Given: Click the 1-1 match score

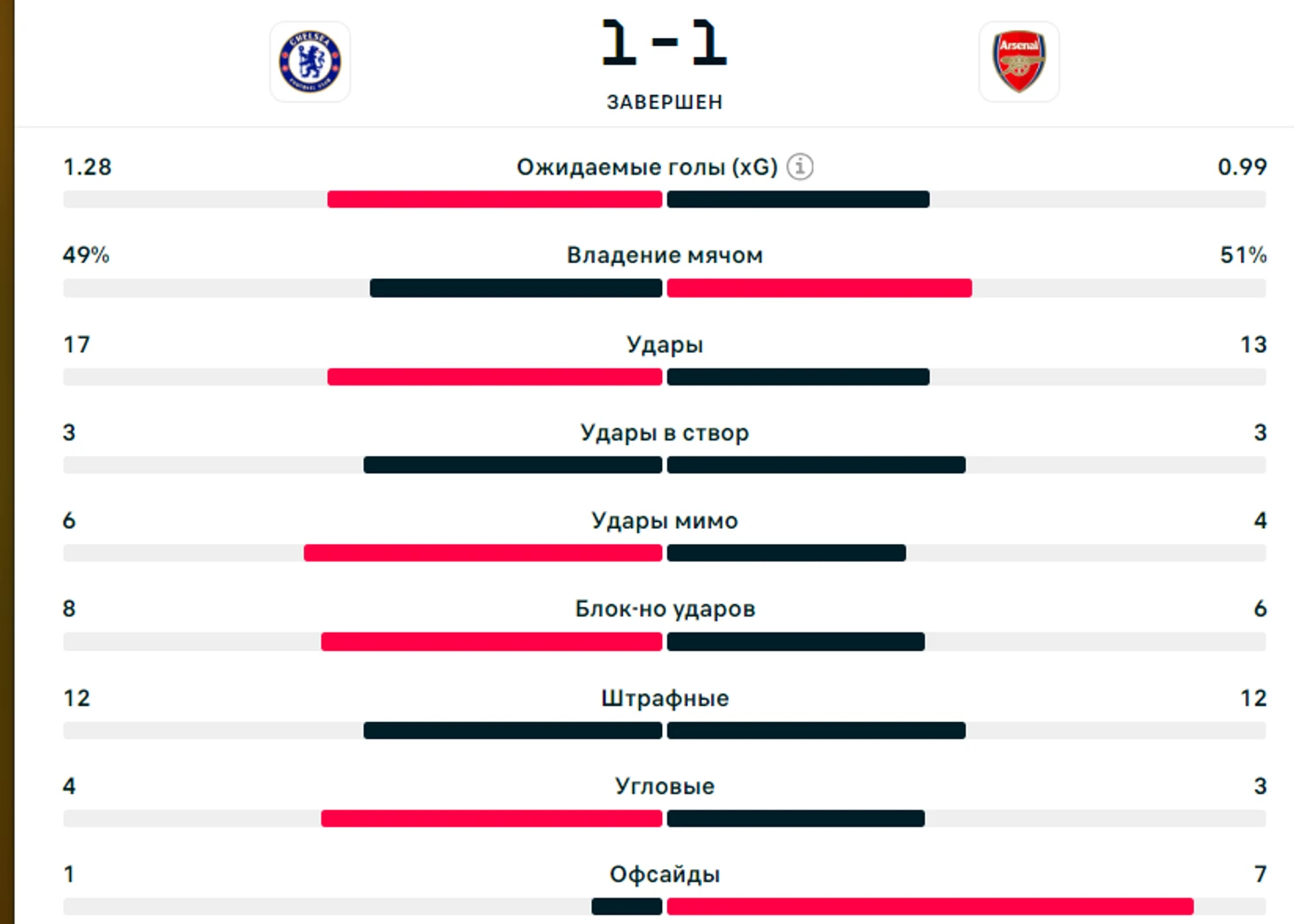Looking at the screenshot, I should coord(664,43).
